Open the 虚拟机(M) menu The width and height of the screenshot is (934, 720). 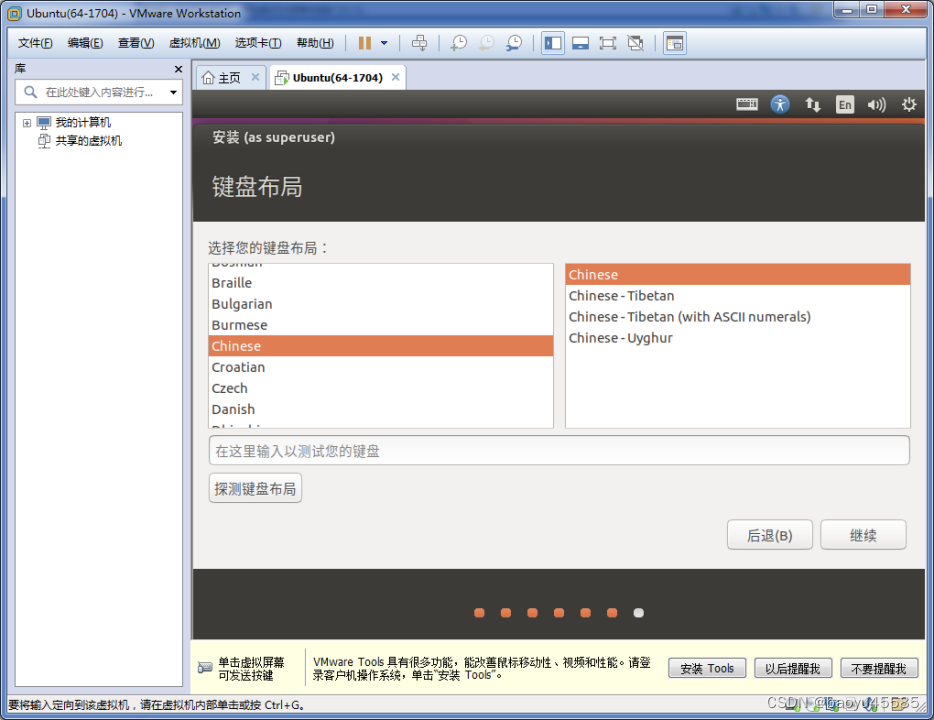pos(194,43)
